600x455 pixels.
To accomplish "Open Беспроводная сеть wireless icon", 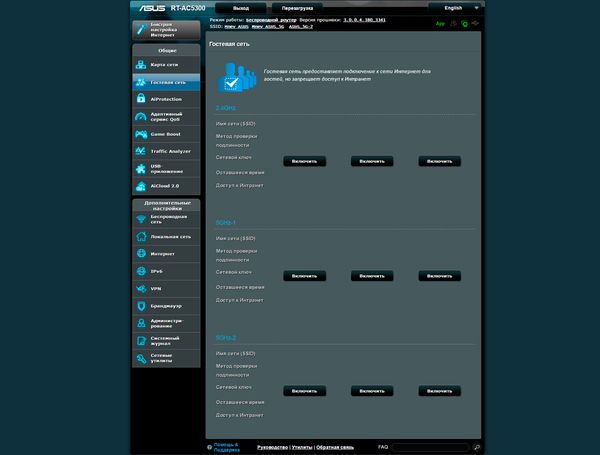I will [141, 219].
